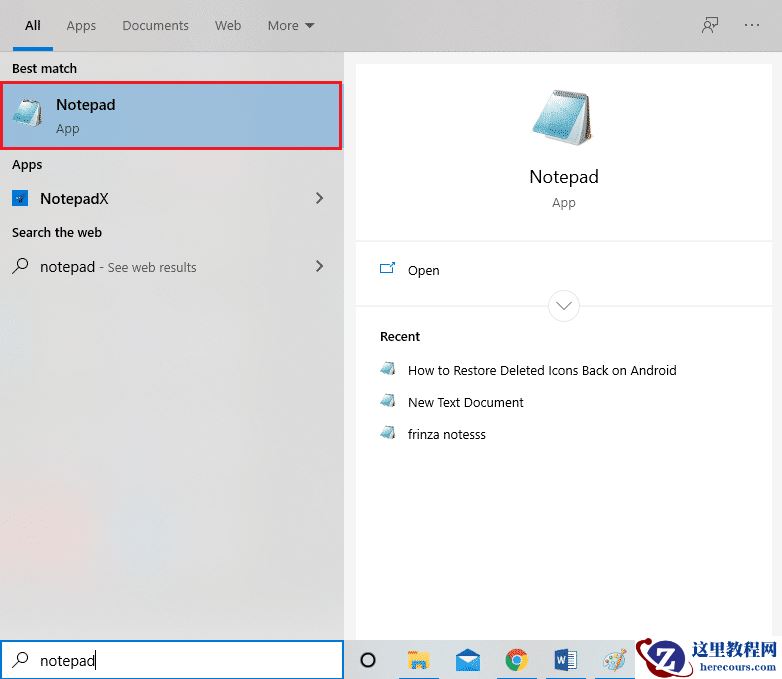
Task: Click the Cortana circle on taskbar
Action: coord(368,660)
